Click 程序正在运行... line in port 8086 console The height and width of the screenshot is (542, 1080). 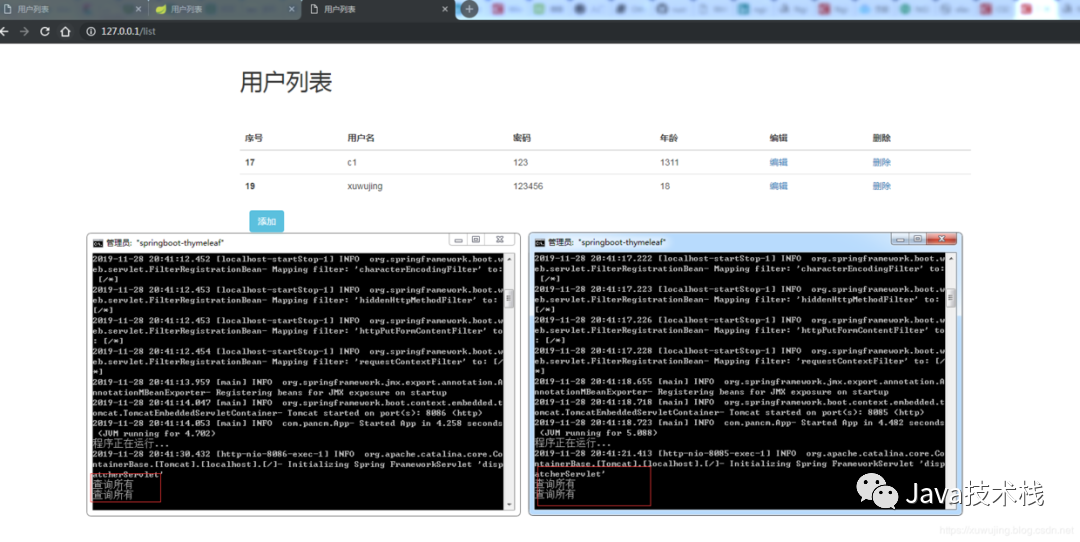131,444
